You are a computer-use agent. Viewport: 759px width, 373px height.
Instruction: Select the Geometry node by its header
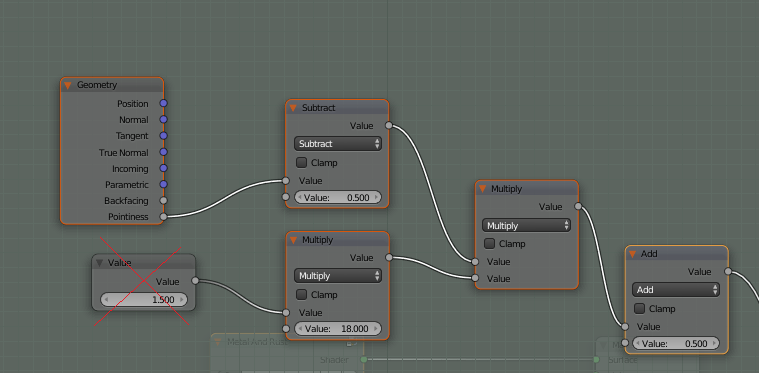tap(112, 85)
